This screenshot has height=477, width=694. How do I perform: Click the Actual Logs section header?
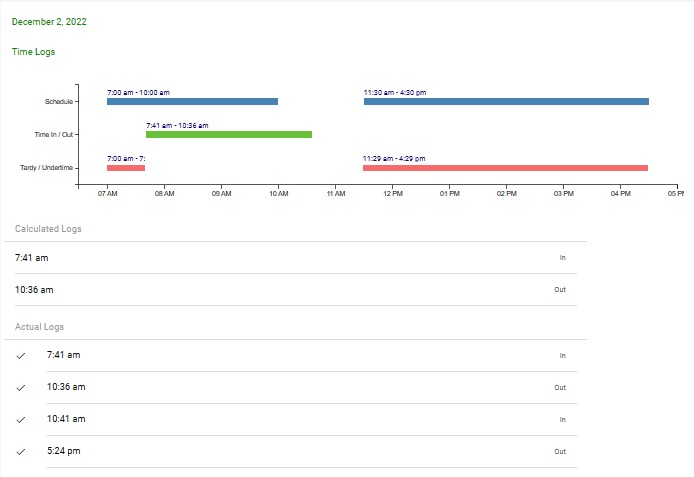40,327
